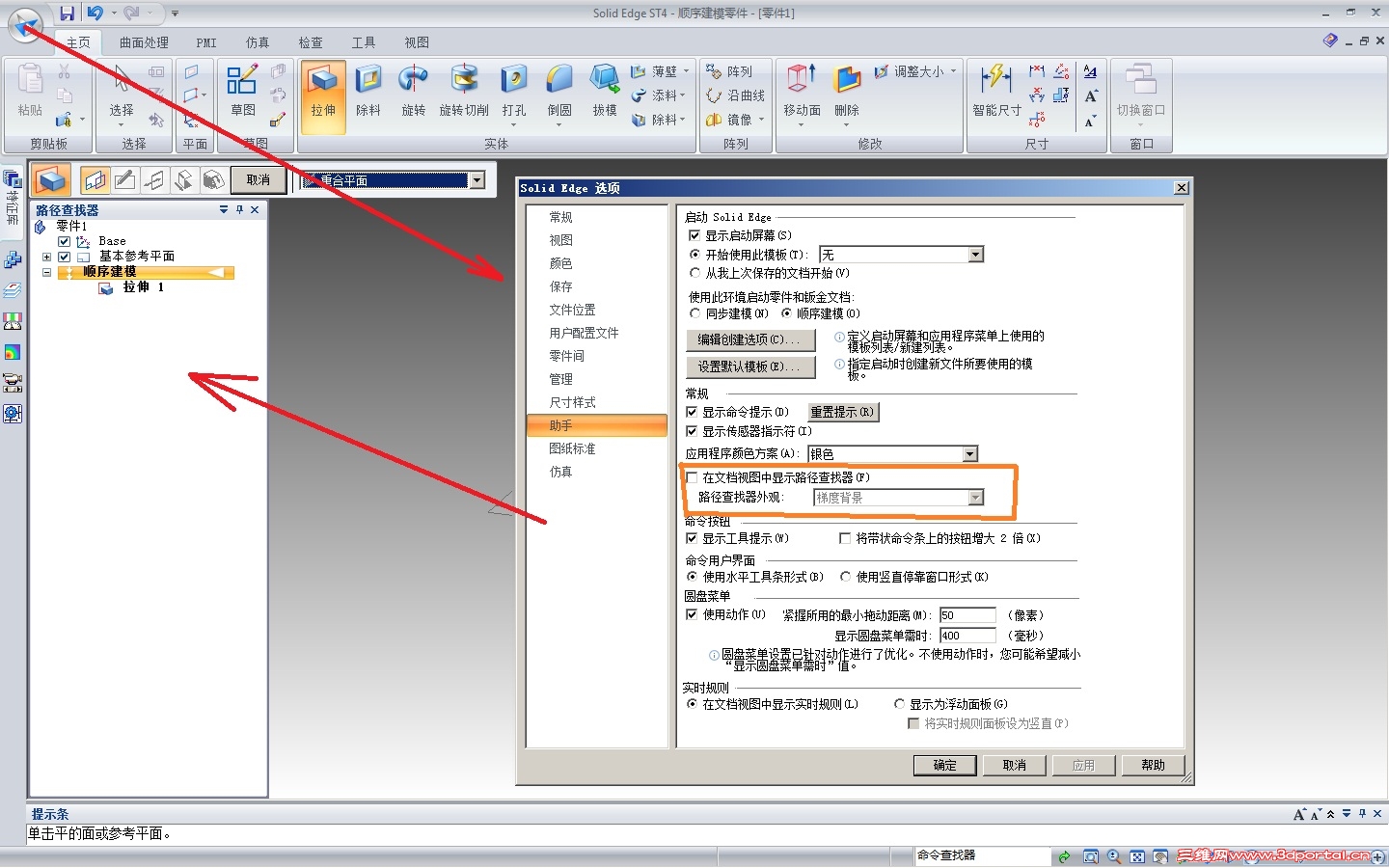
Task: Open the 草图 sketch tool
Action: coord(242,90)
